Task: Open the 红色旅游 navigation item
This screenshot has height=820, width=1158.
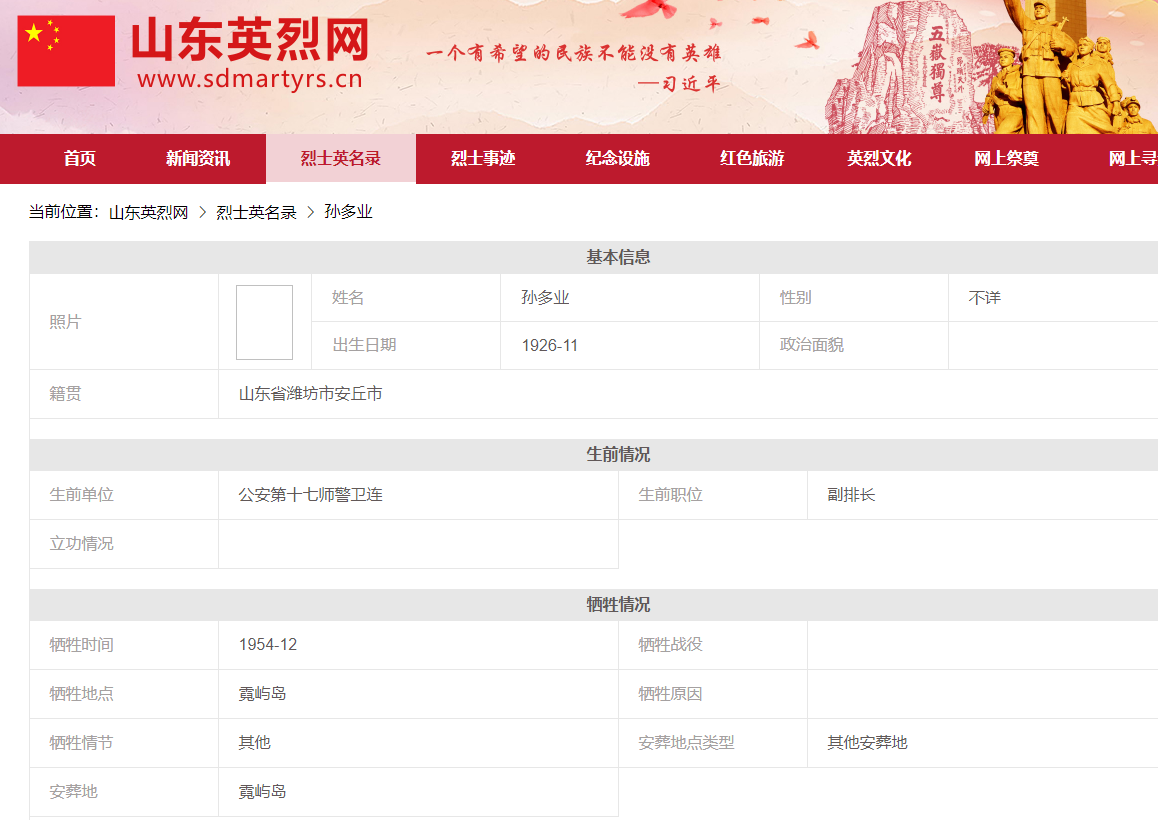Action: point(752,159)
